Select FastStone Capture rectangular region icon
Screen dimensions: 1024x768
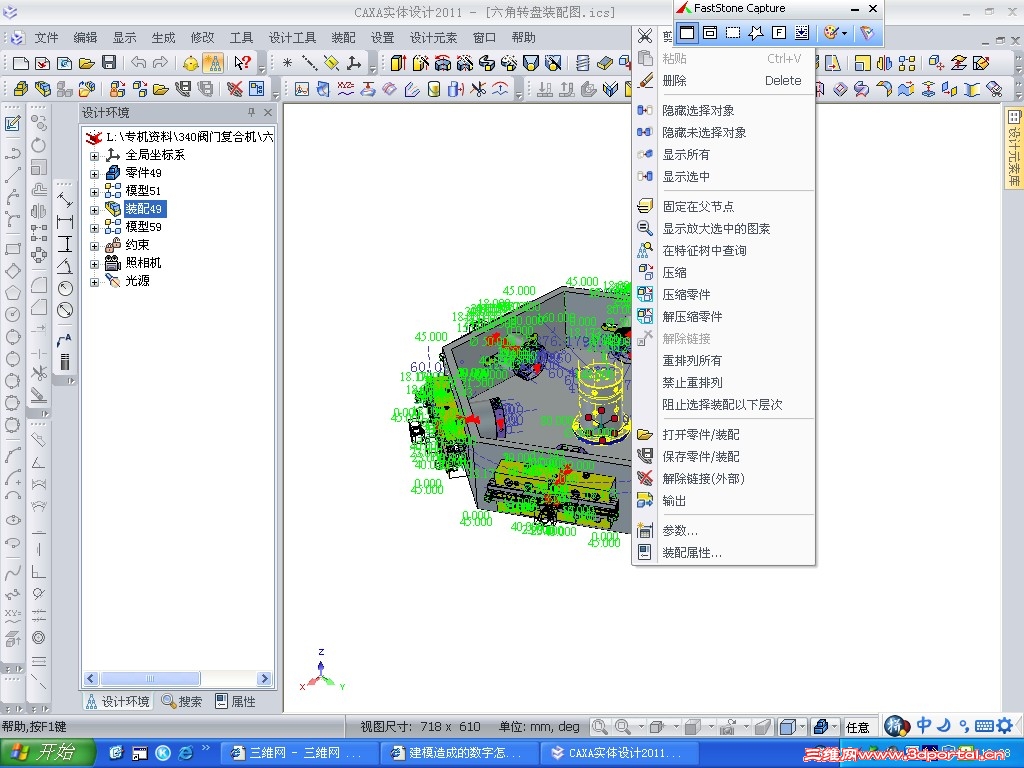tap(733, 32)
